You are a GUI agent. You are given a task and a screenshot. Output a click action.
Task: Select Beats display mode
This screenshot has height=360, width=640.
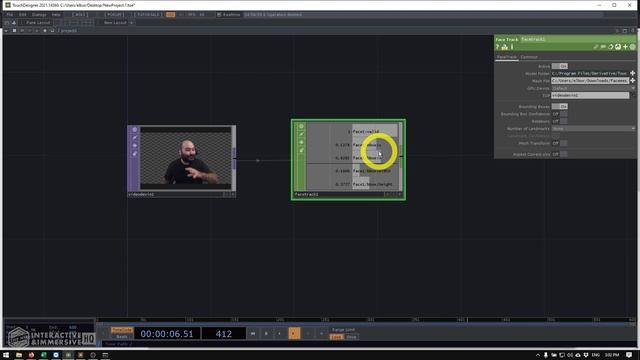click(122, 337)
